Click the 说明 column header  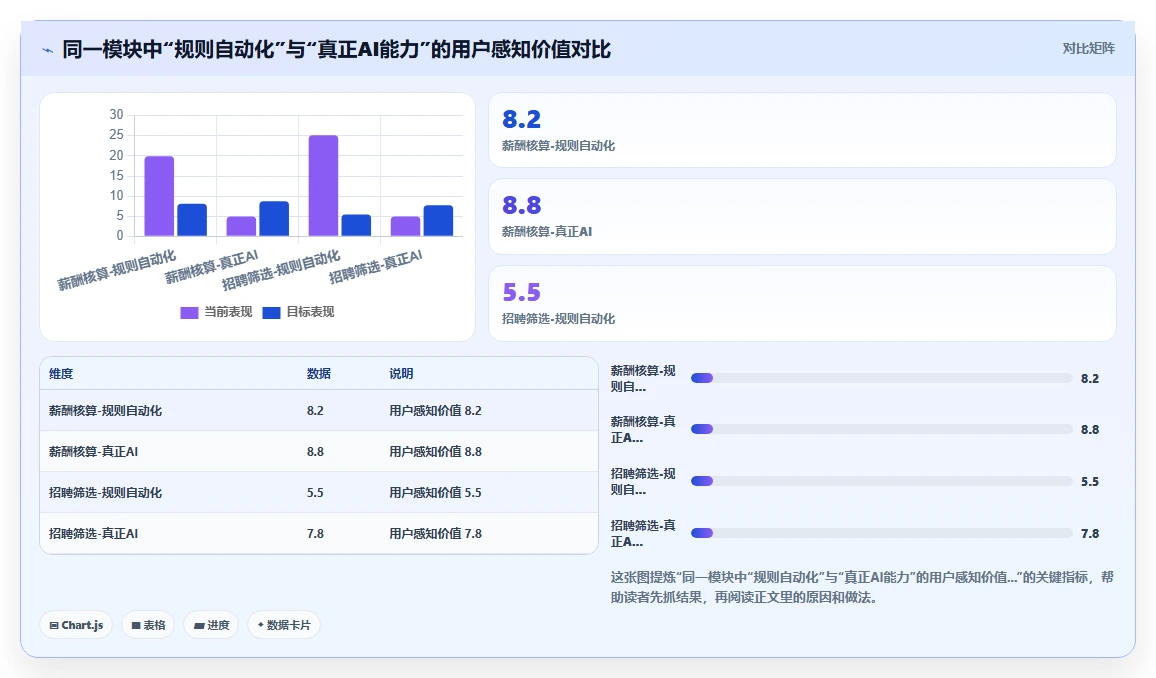401,374
